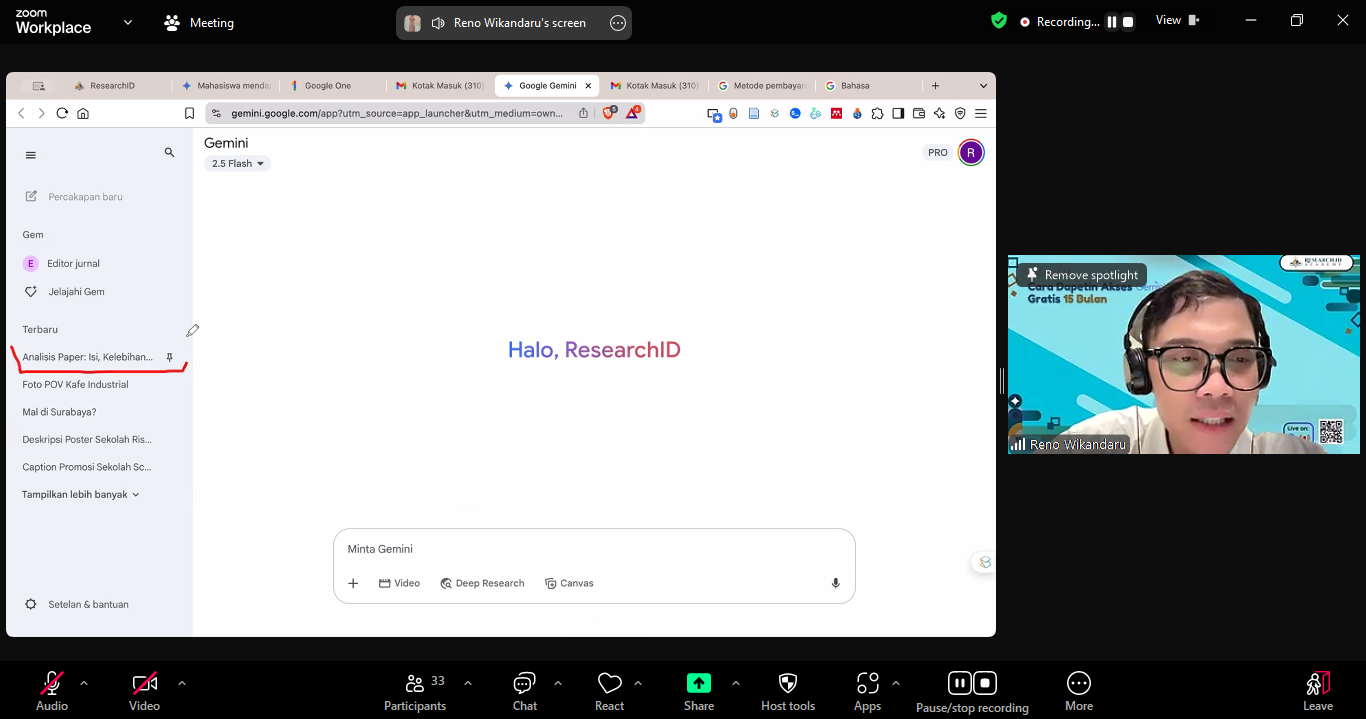Click the share icon in address bar
This screenshot has height=719, width=1366.
(x=583, y=114)
